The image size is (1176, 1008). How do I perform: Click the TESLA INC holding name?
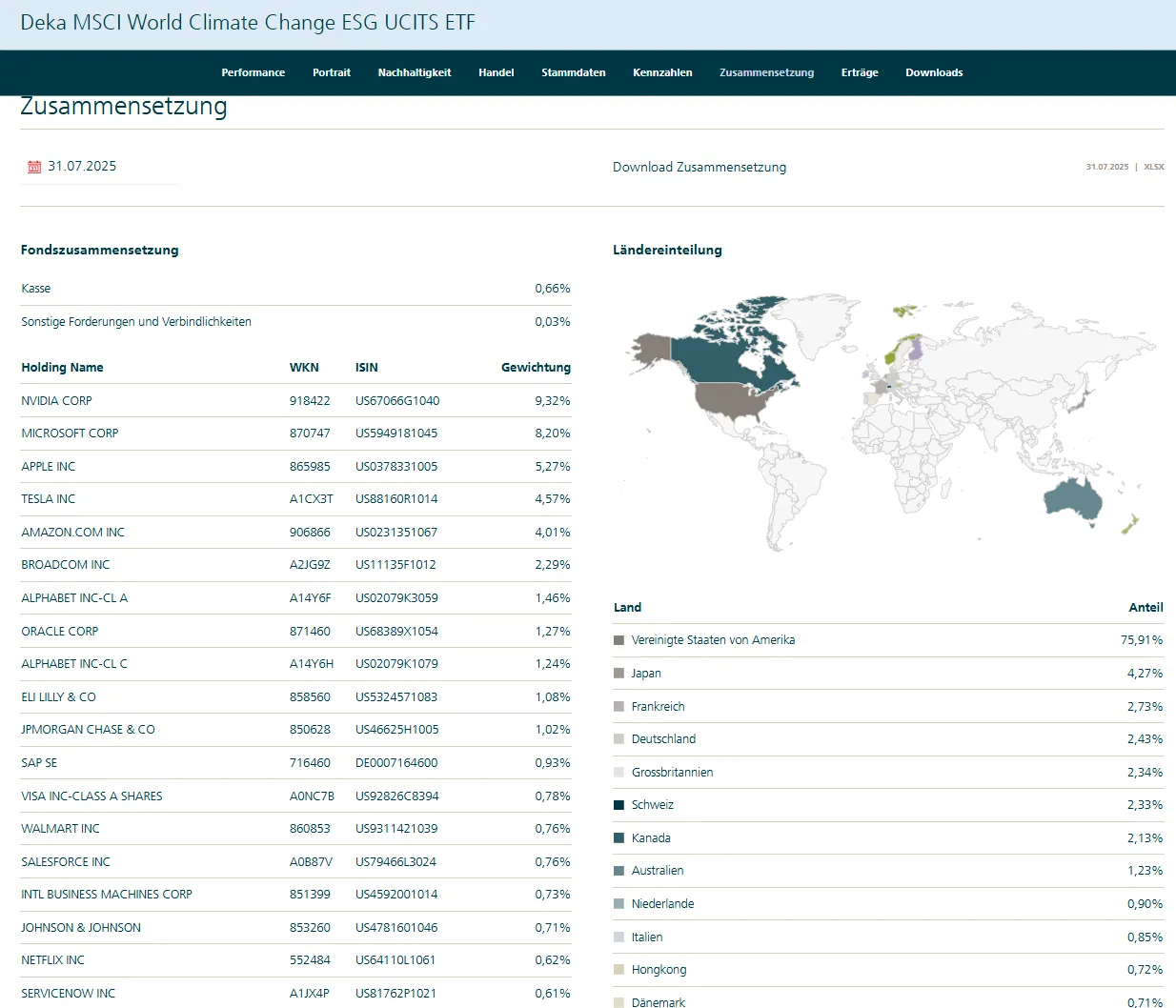(49, 499)
